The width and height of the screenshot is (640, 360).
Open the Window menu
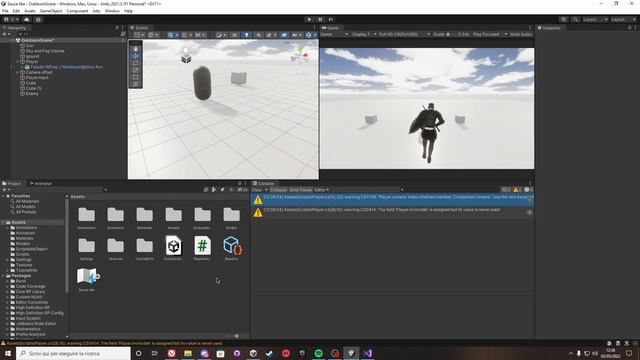(112, 11)
